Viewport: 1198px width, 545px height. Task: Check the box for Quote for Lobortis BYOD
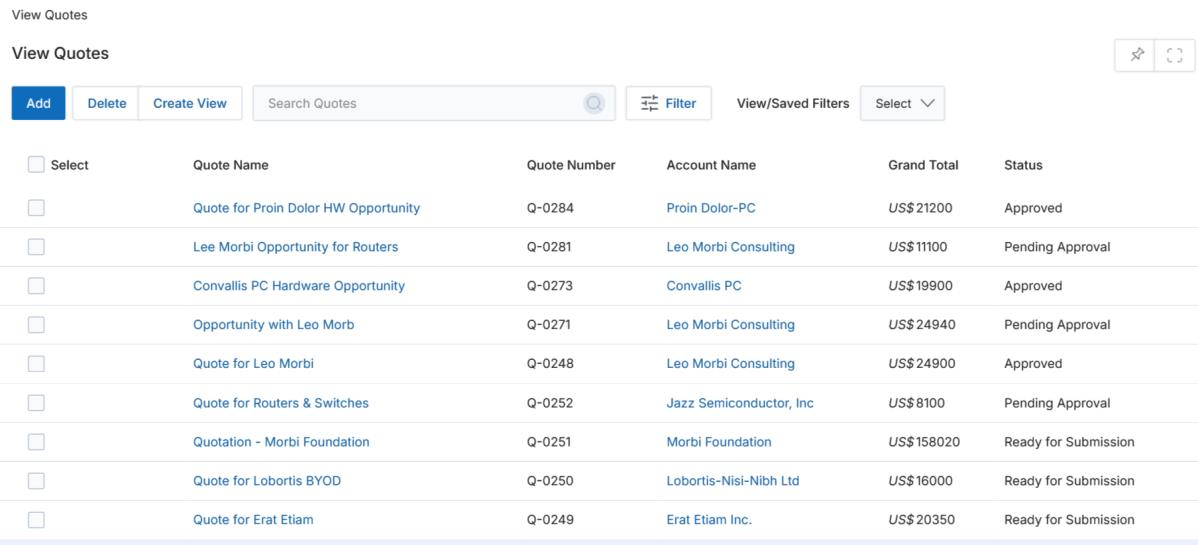[x=36, y=481]
